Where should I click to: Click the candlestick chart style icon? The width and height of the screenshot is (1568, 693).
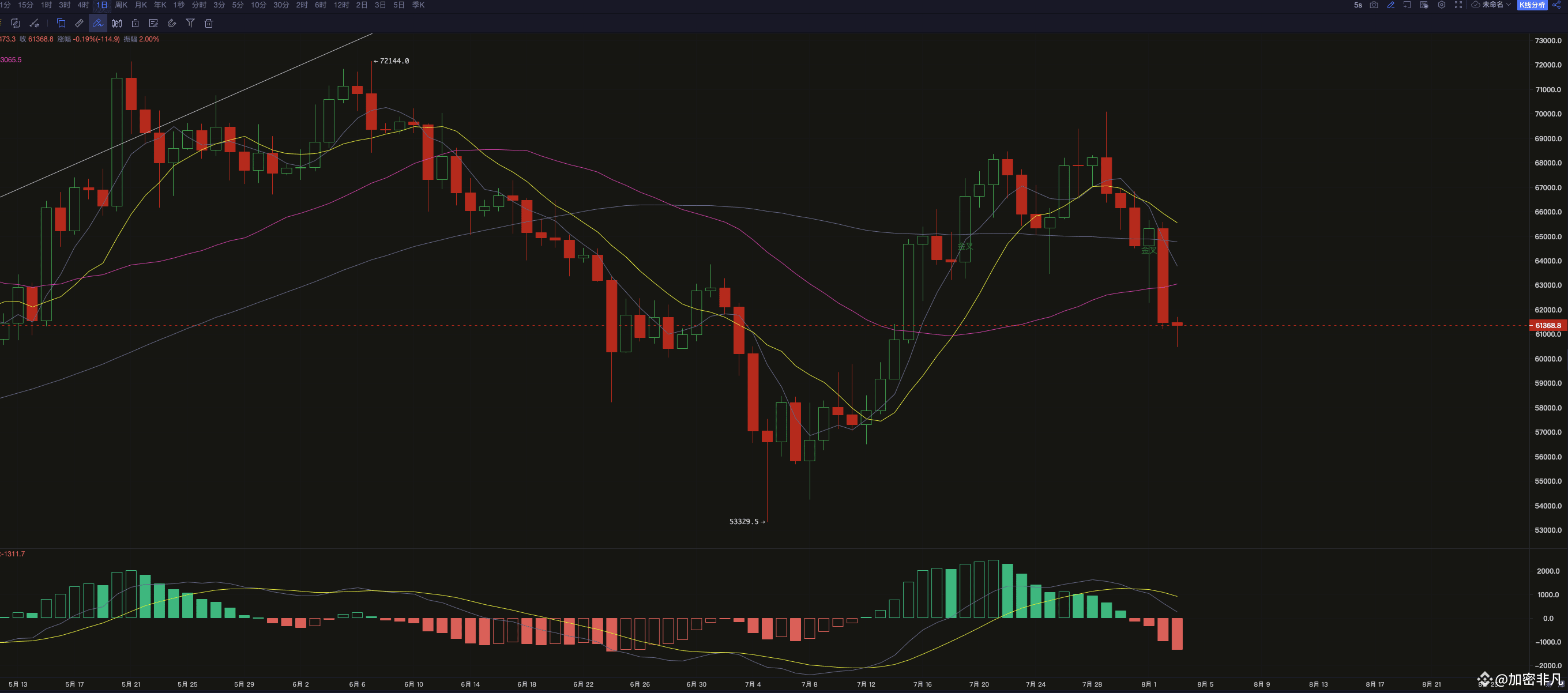pyautogui.click(x=117, y=23)
